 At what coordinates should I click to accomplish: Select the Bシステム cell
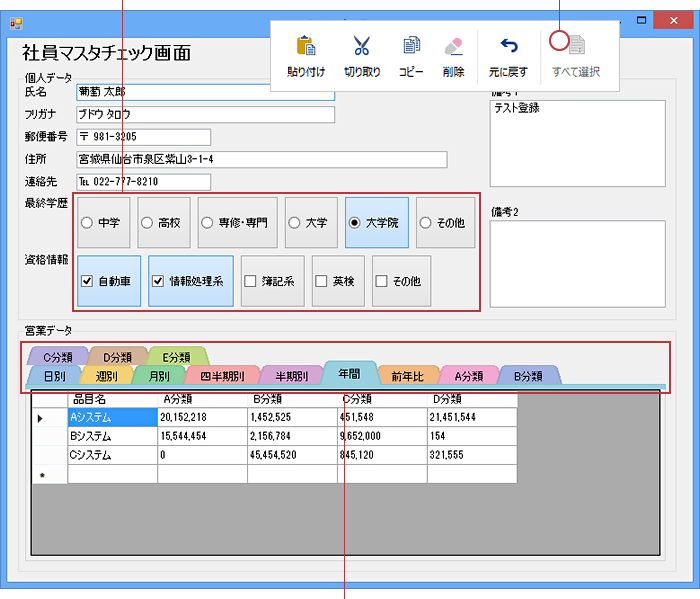(x=113, y=436)
